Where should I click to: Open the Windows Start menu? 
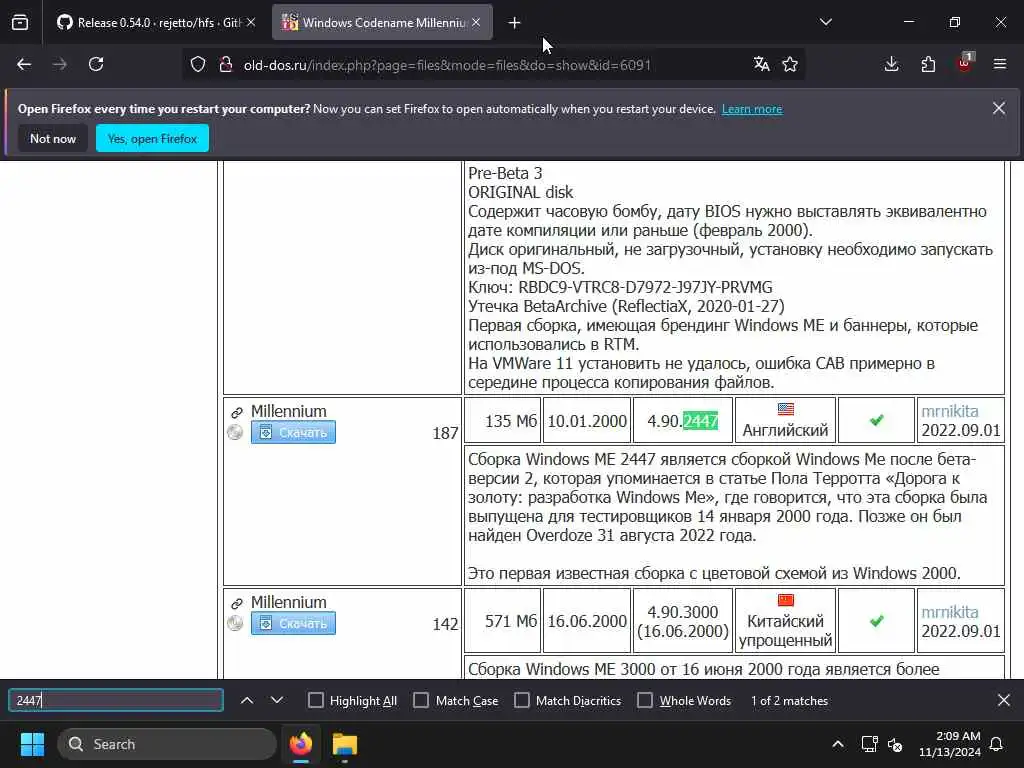point(32,744)
